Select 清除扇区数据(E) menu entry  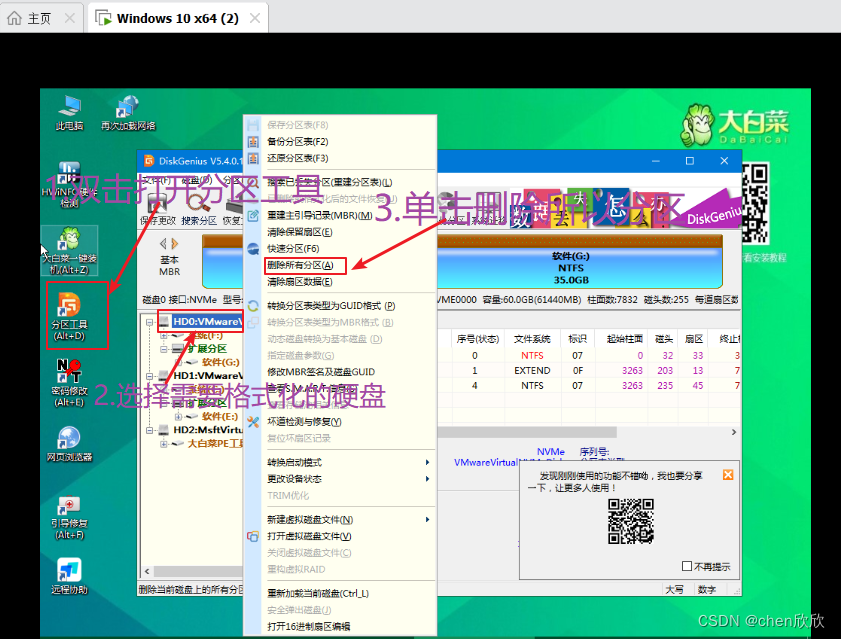[x=300, y=282]
